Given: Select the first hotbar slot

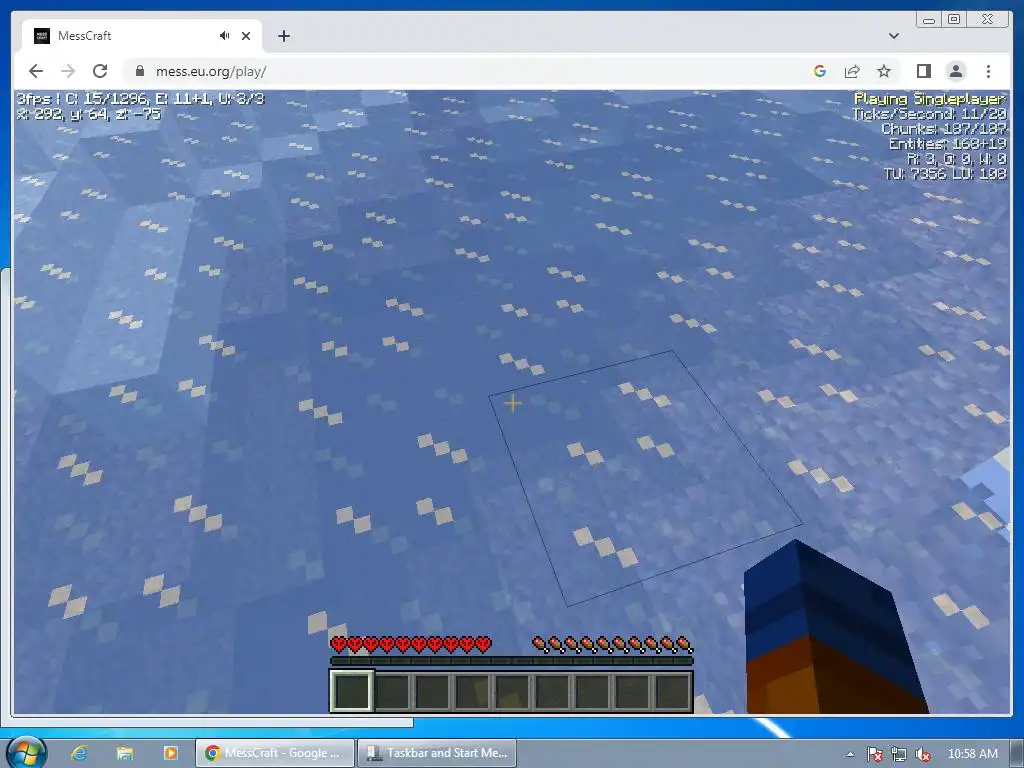Looking at the screenshot, I should click(x=352, y=691).
